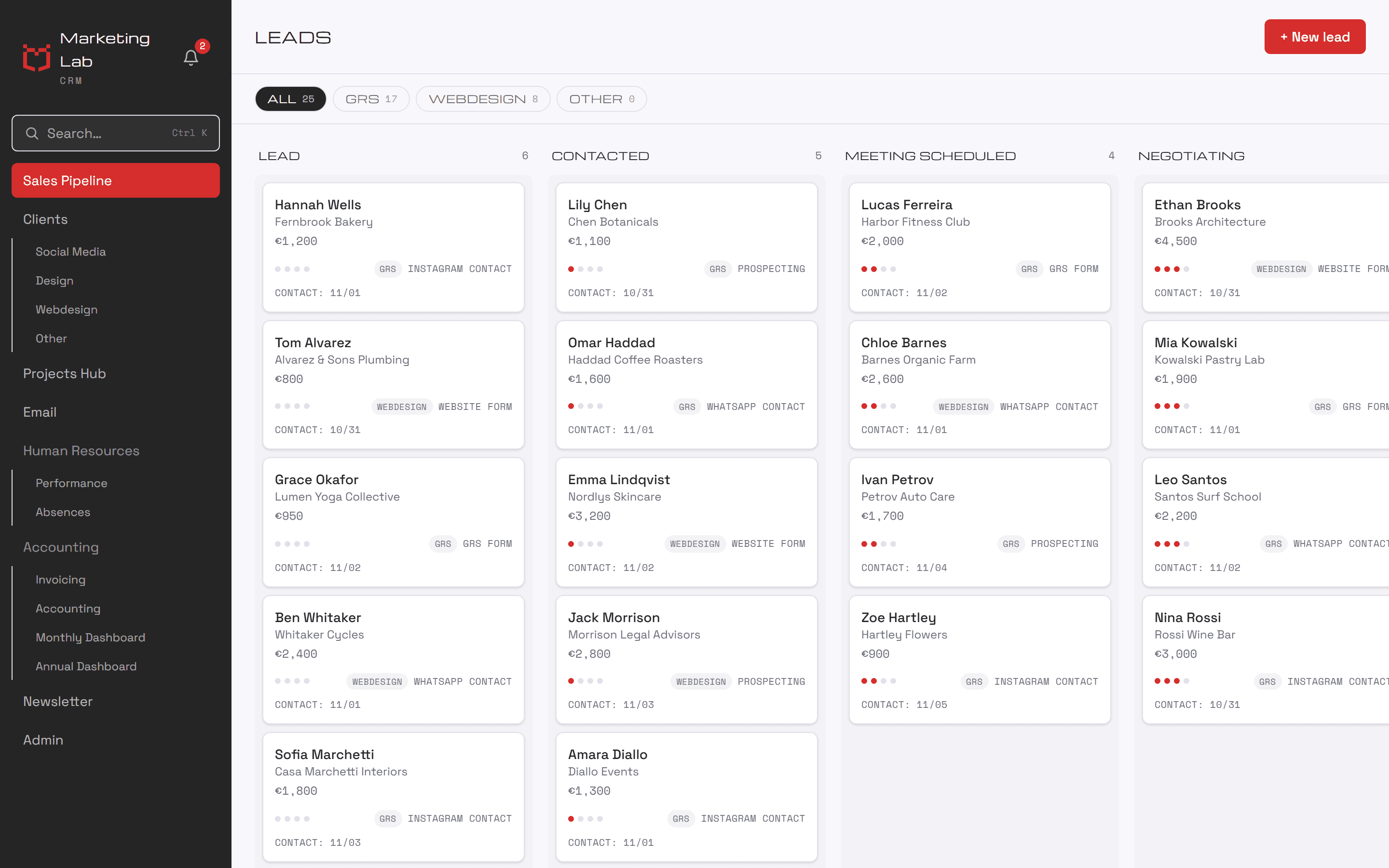This screenshot has height=868, width=1389.
Task: Open the notifications bell
Action: 191,57
